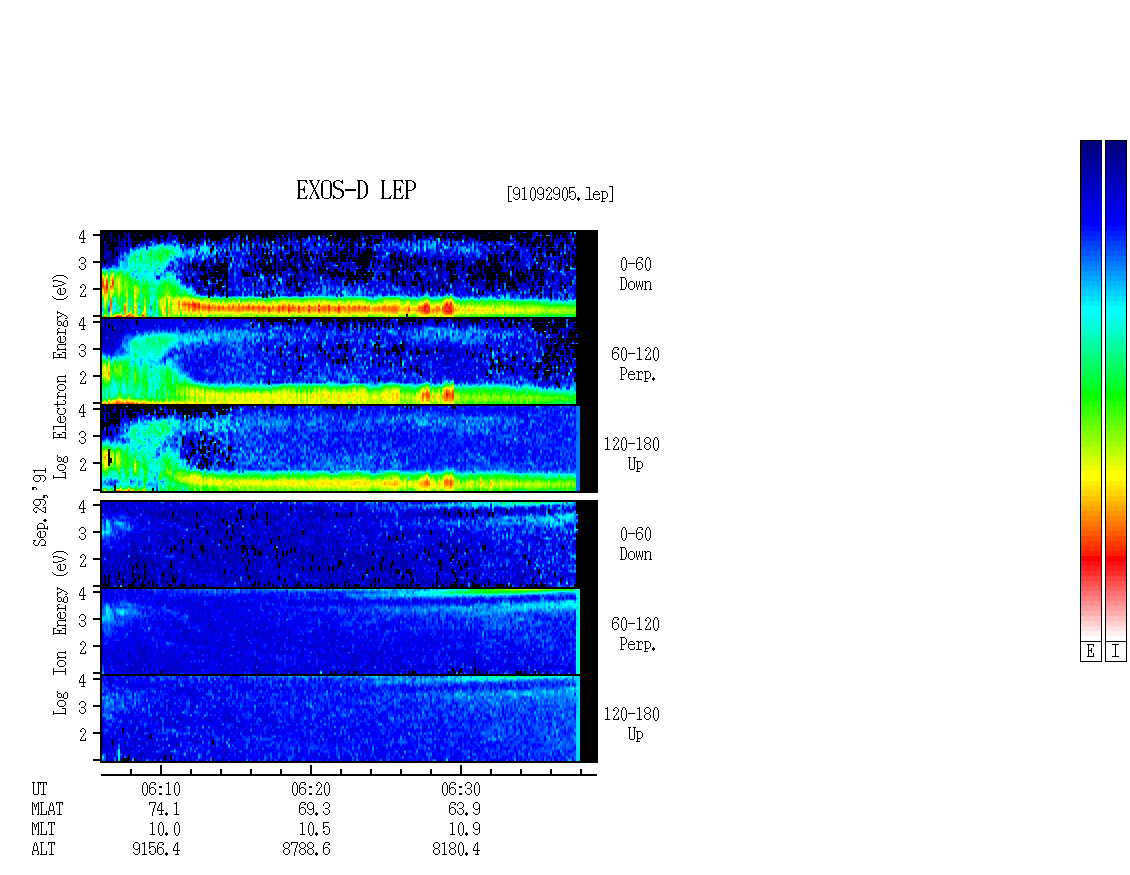Click the EXOS-D LEP plot title

tap(356, 190)
